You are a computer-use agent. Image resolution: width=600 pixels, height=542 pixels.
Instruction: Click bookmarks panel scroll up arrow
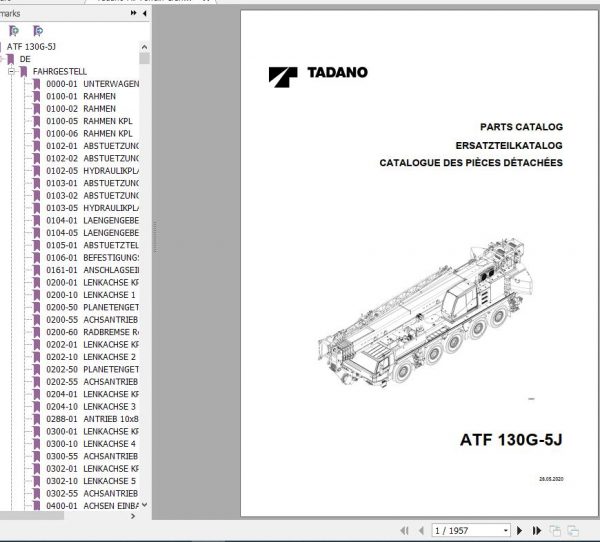144,47
